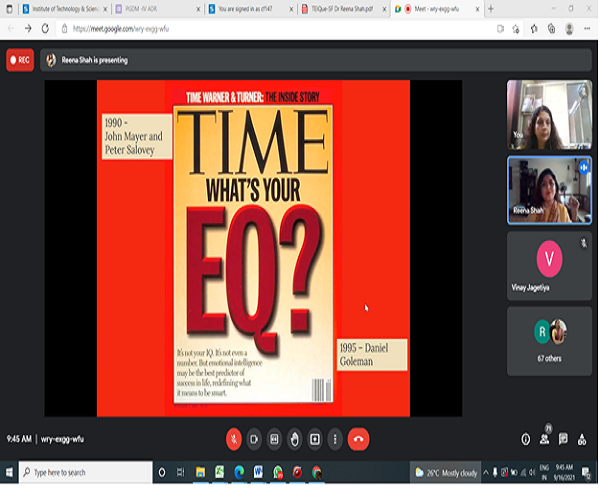
Task: Open the activities icon
Action: (582, 439)
